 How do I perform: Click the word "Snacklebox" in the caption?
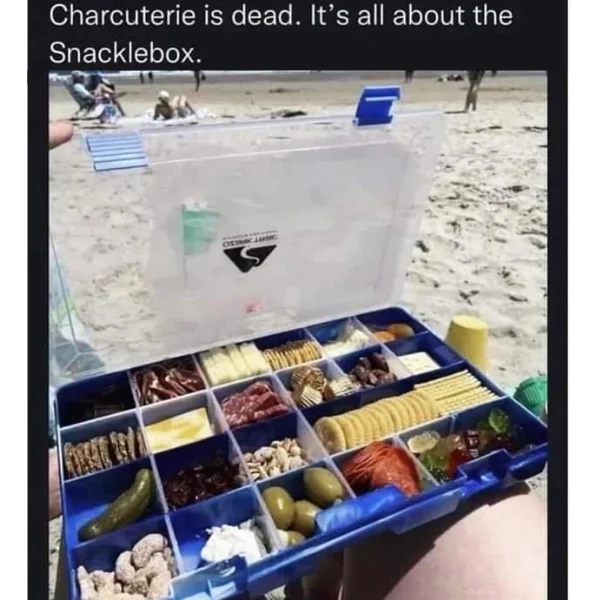point(122,52)
